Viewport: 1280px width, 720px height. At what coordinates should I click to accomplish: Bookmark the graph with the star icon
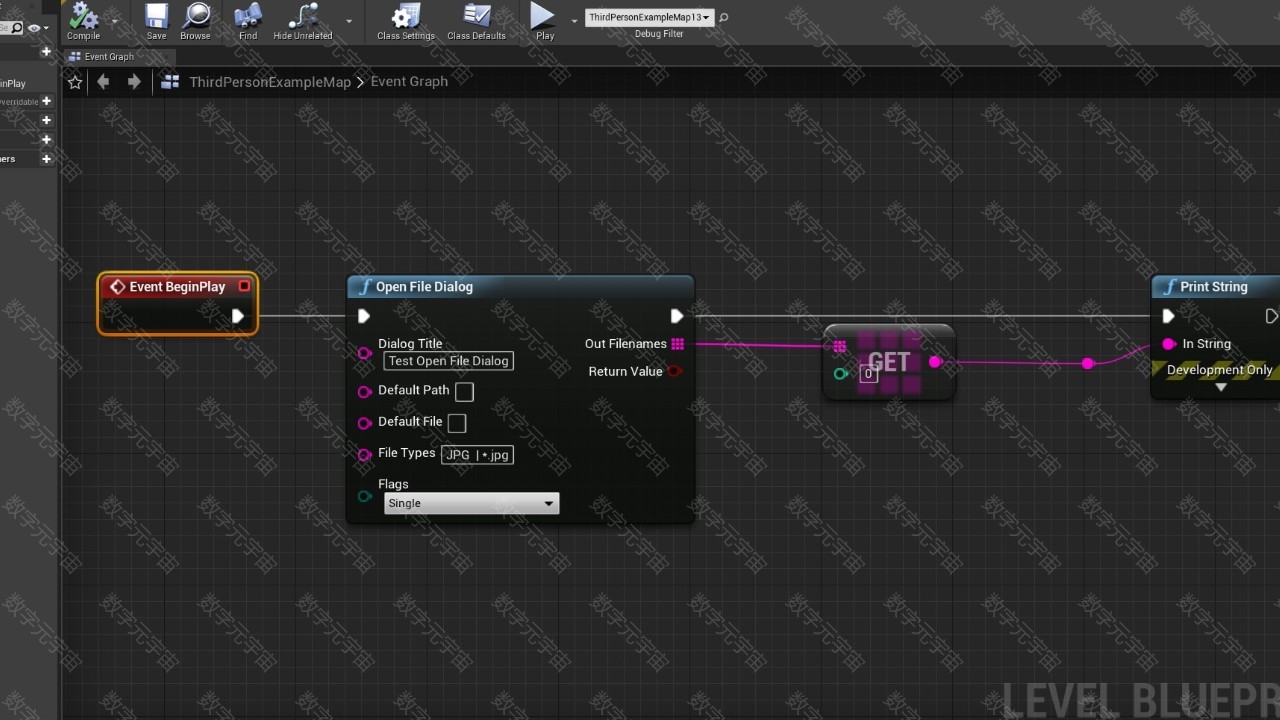(x=75, y=82)
